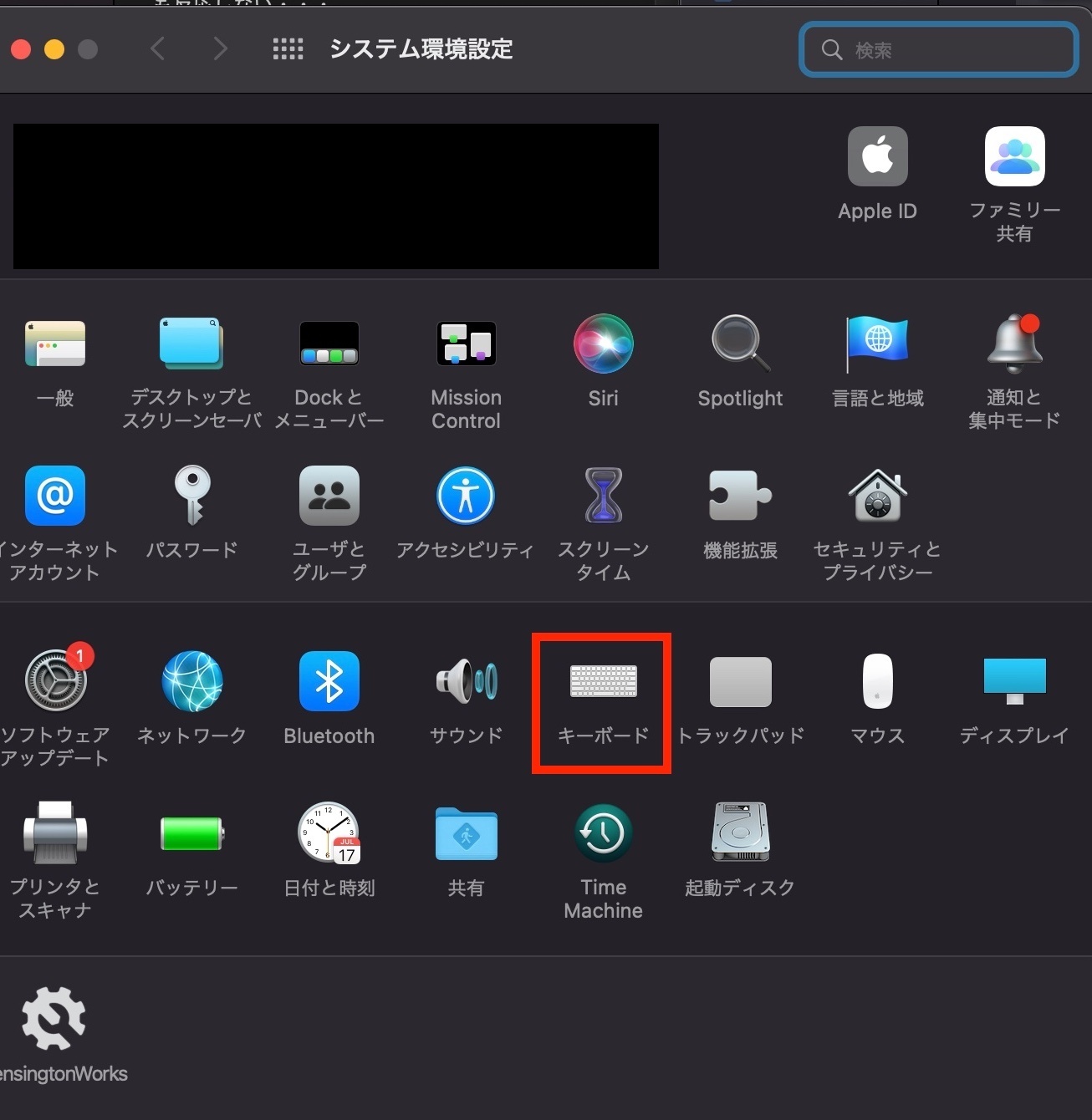Viewport: 1092px width, 1120px height.
Task: Click the yellow minimize window button
Action: pos(54,49)
